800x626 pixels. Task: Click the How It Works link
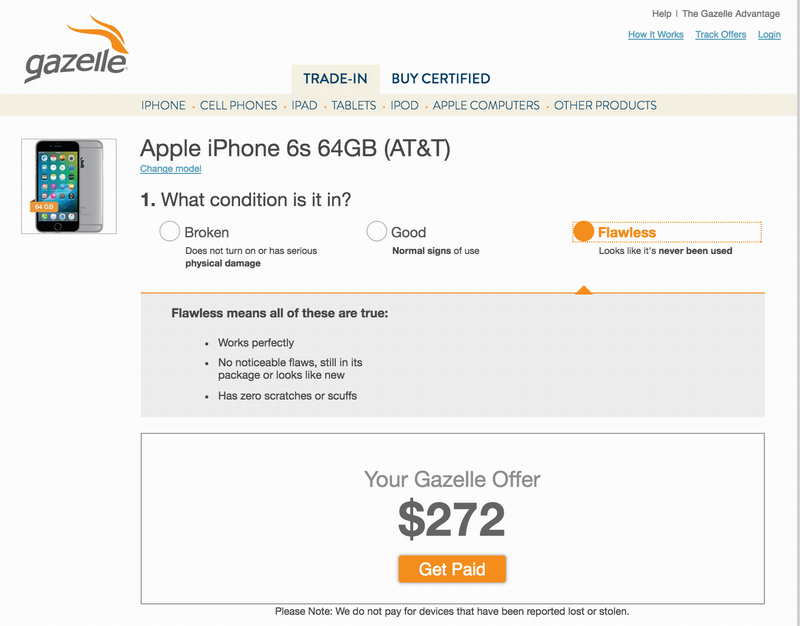click(655, 34)
